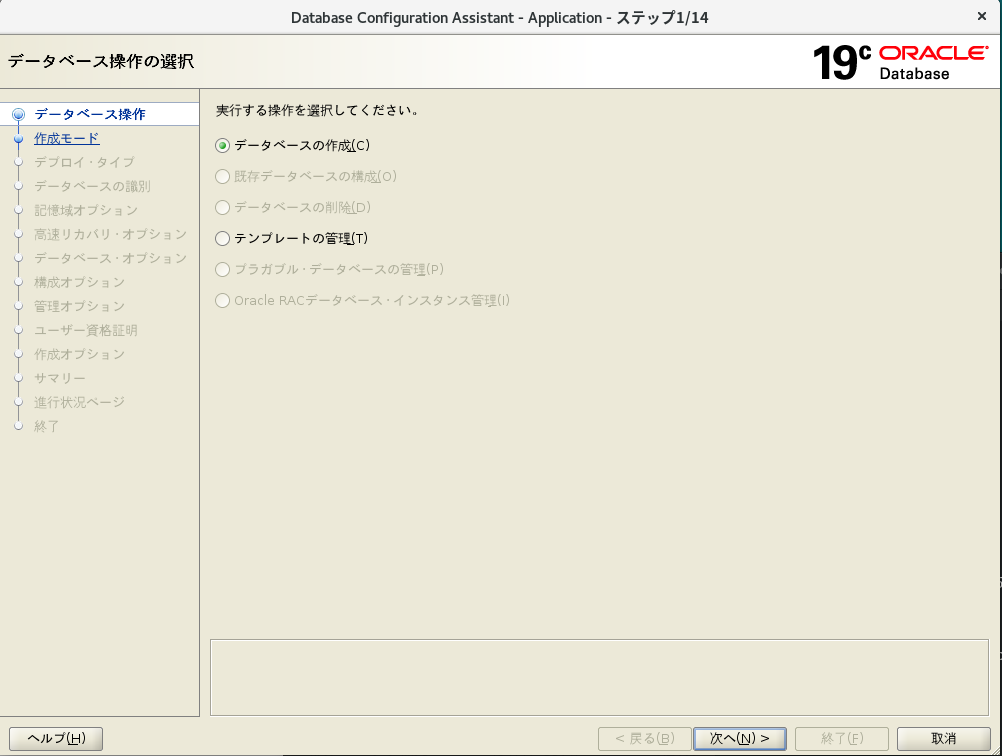
Task: Select データベース操作 step in the sidebar
Action: [89, 114]
